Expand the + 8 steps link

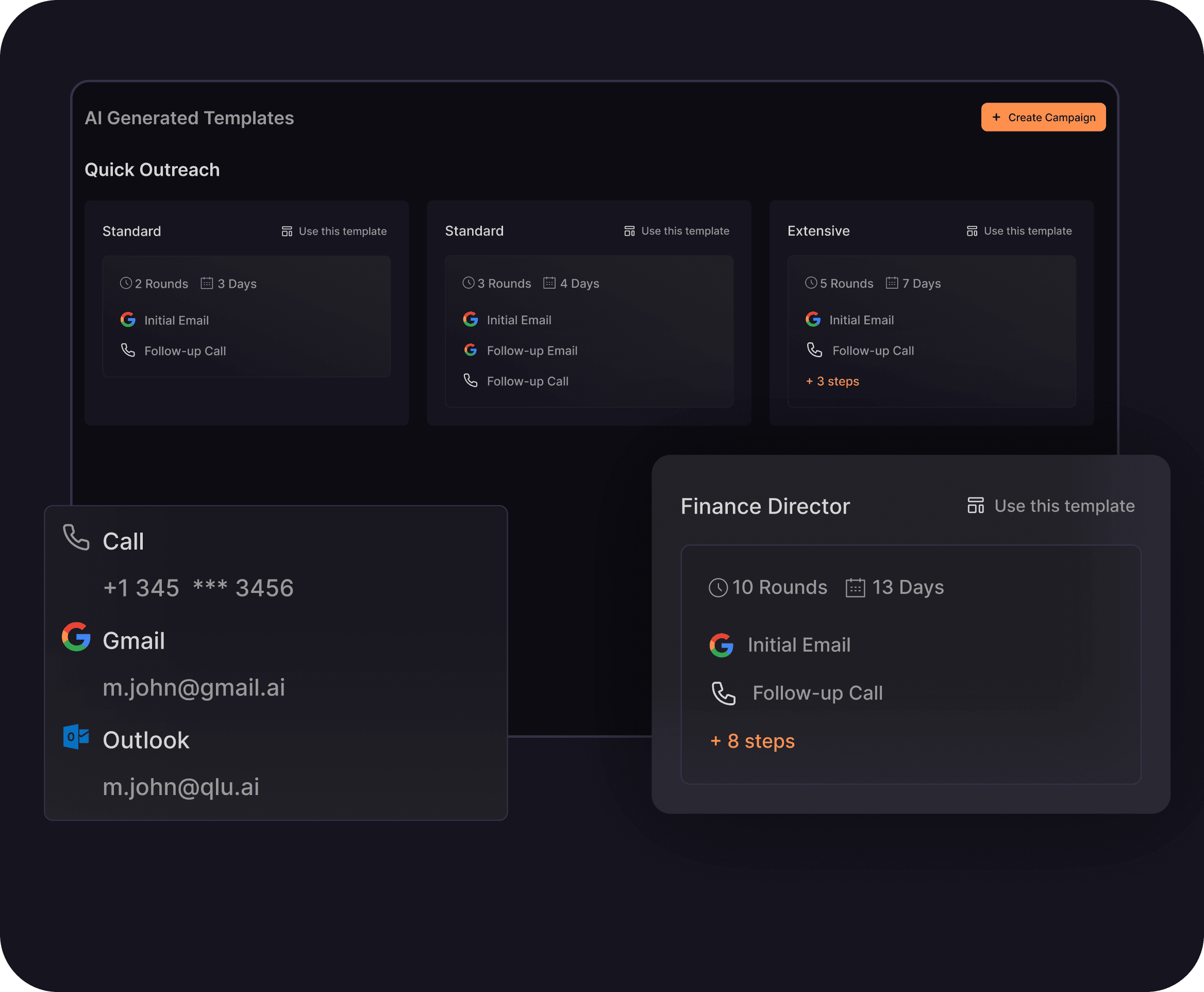pos(752,741)
